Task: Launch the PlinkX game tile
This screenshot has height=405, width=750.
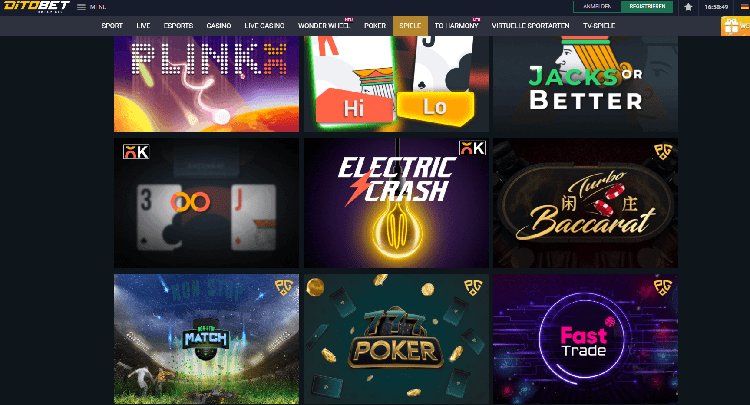Action: [206, 84]
